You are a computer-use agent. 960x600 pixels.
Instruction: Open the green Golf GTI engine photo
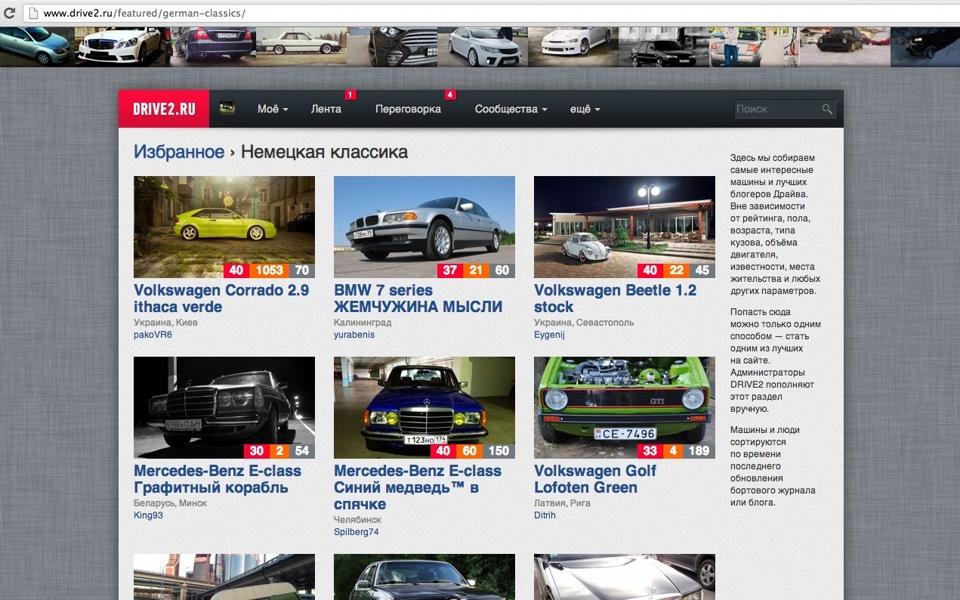624,408
